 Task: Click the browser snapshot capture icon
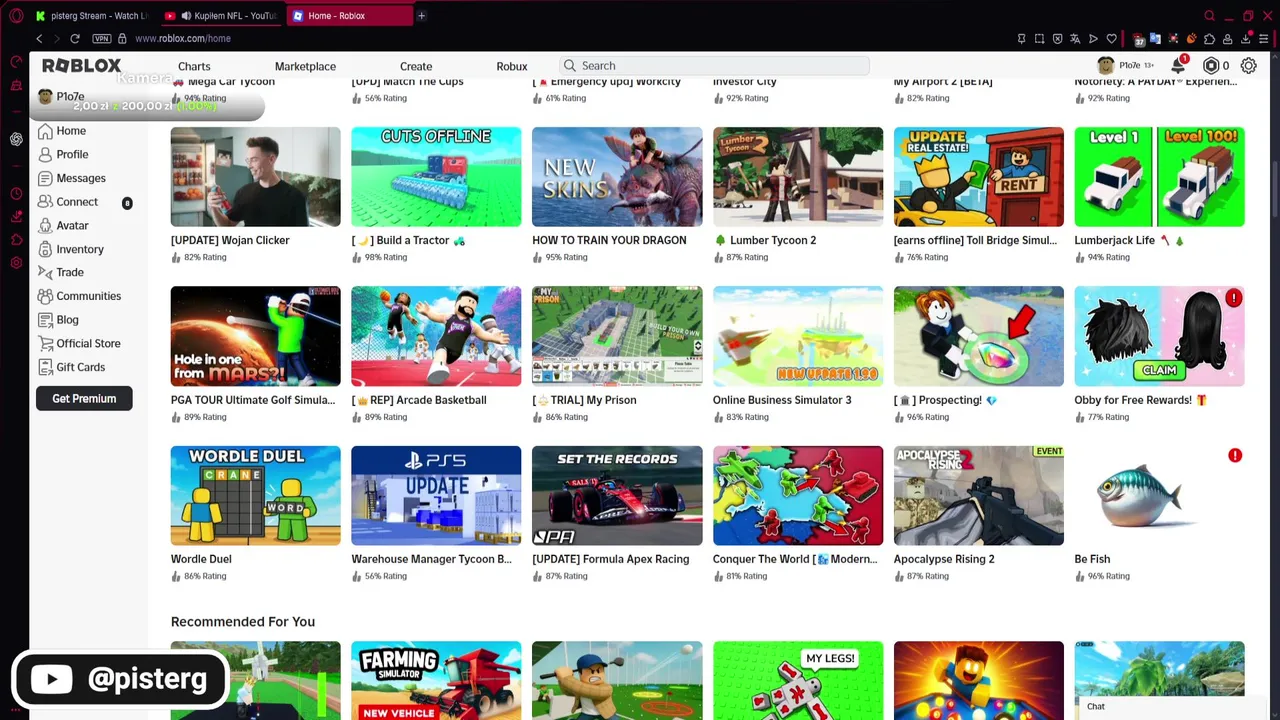pos(1039,39)
